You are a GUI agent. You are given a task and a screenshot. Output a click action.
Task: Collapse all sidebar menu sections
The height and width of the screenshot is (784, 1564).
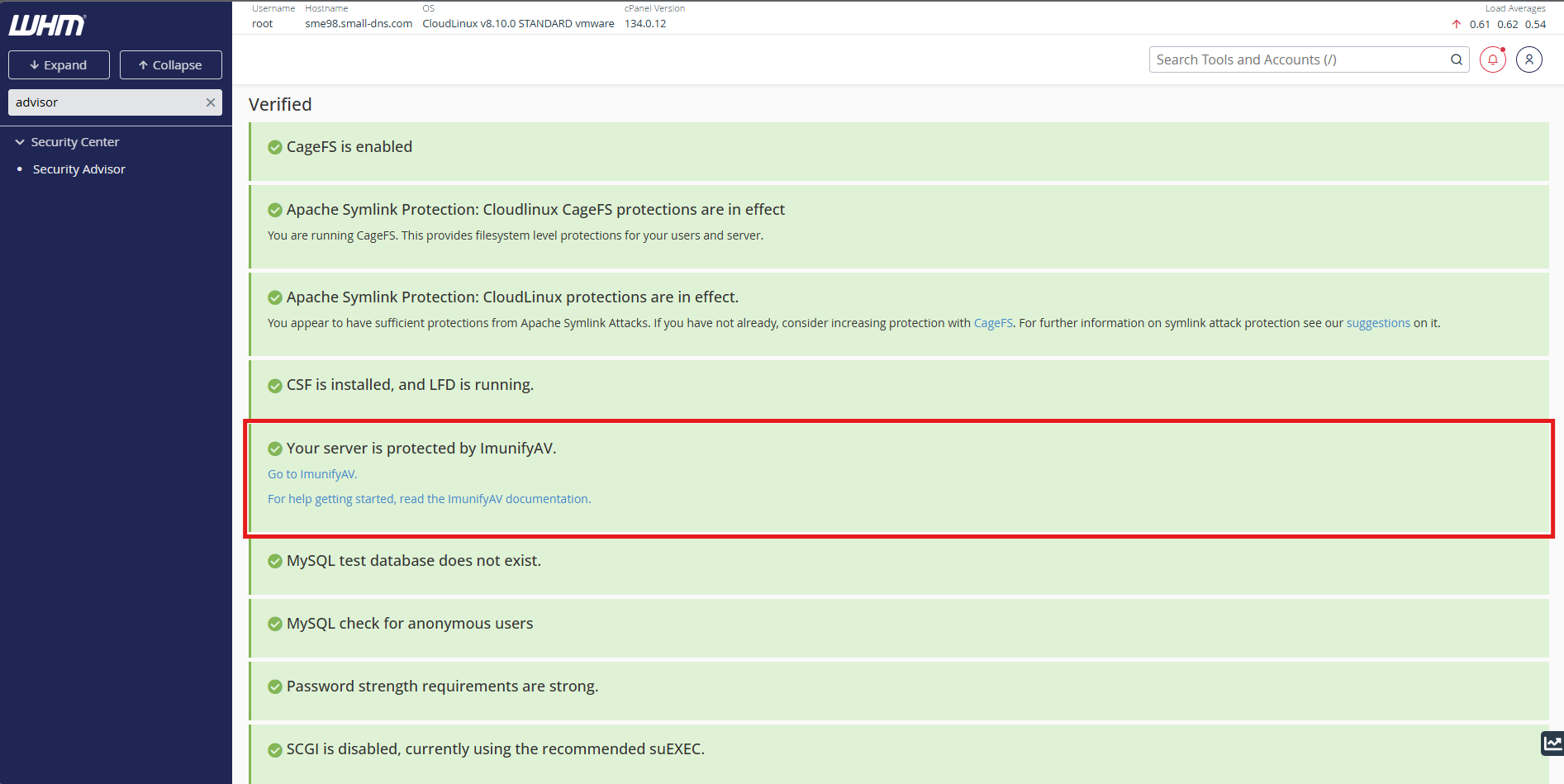[170, 65]
